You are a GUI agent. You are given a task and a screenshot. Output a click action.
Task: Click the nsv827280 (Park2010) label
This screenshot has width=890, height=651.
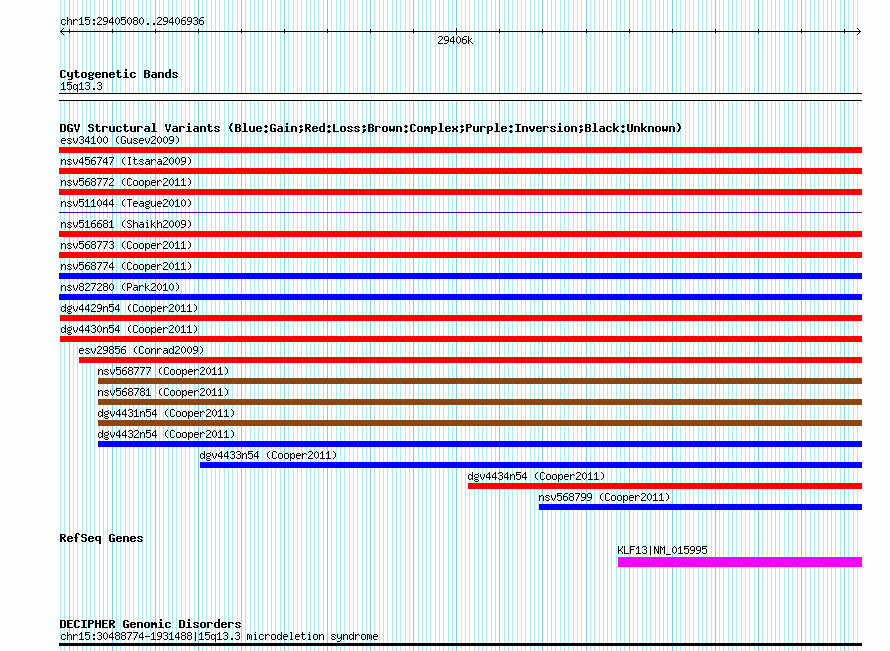120,287
